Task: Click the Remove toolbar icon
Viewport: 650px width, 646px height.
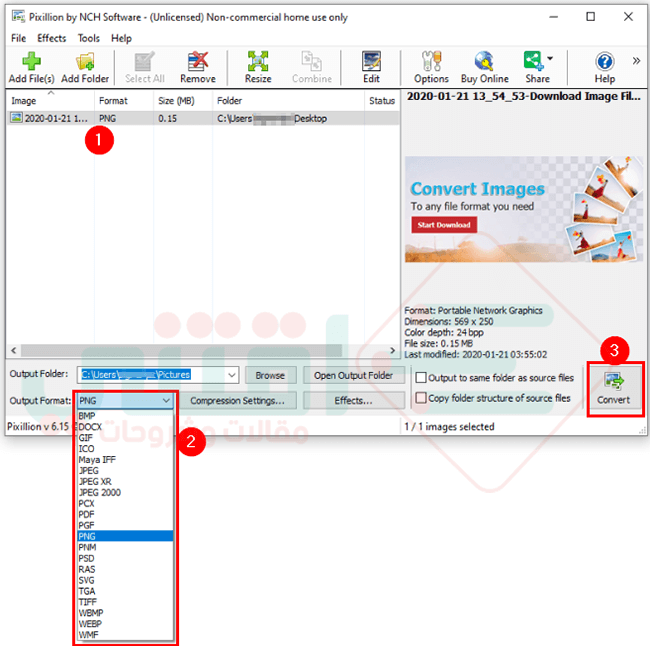Action: pos(198,68)
